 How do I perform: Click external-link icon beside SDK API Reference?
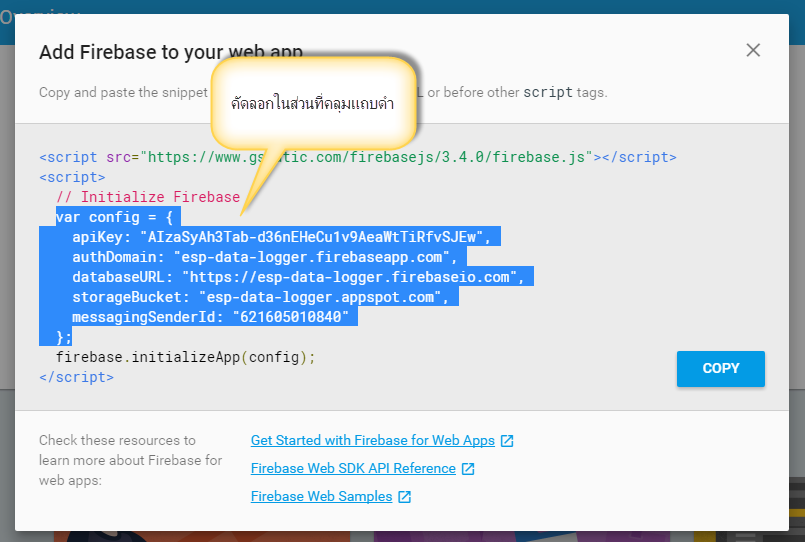[x=468, y=469]
